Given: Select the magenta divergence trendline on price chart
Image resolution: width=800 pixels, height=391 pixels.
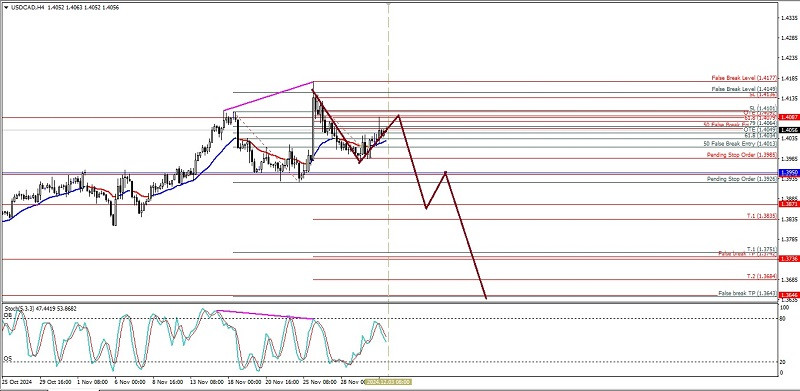Looking at the screenshot, I should pyautogui.click(x=268, y=96).
